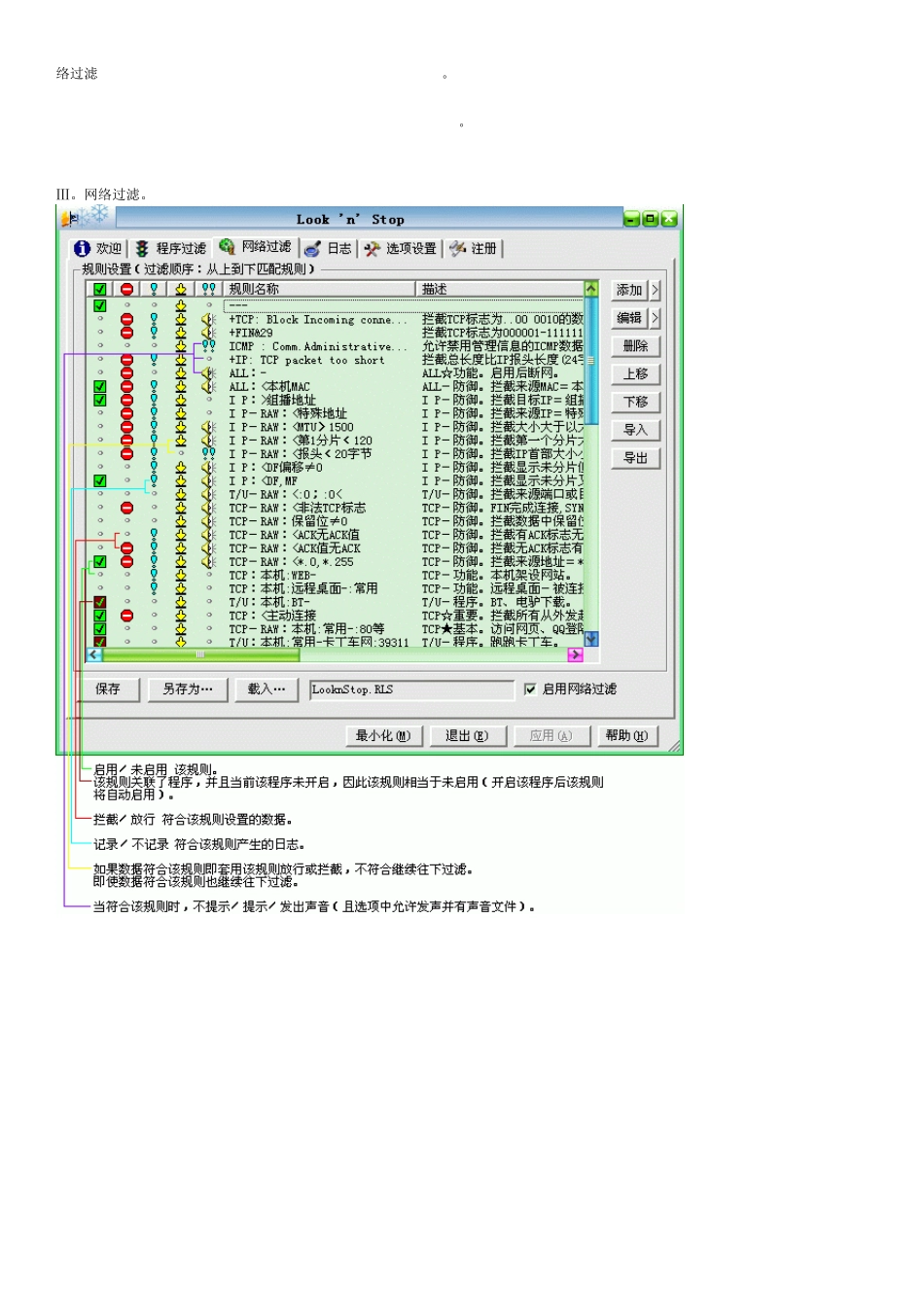This screenshot has width=924, height=1307.
Task: Click the horizontal scroll left arrow
Action: (94, 655)
